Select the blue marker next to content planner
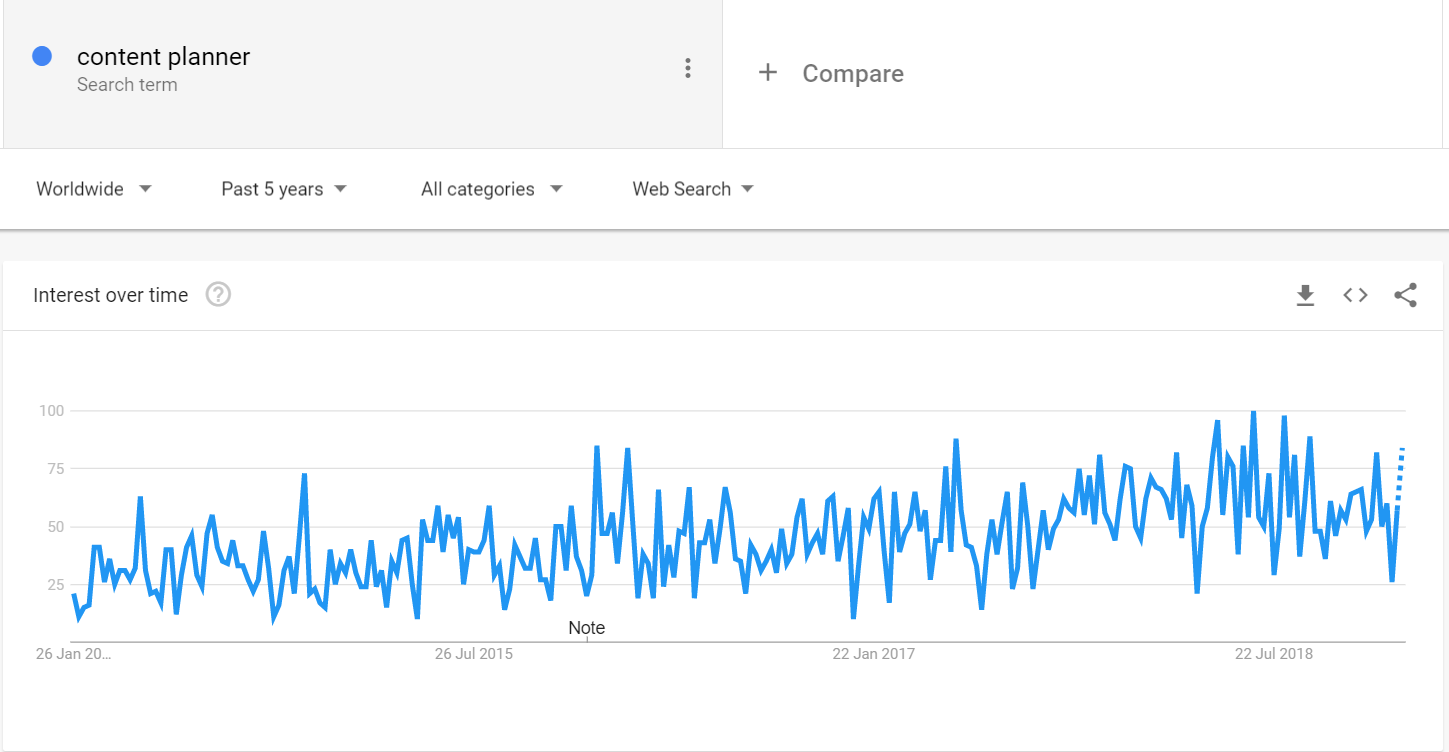The image size is (1449, 752). [42, 56]
